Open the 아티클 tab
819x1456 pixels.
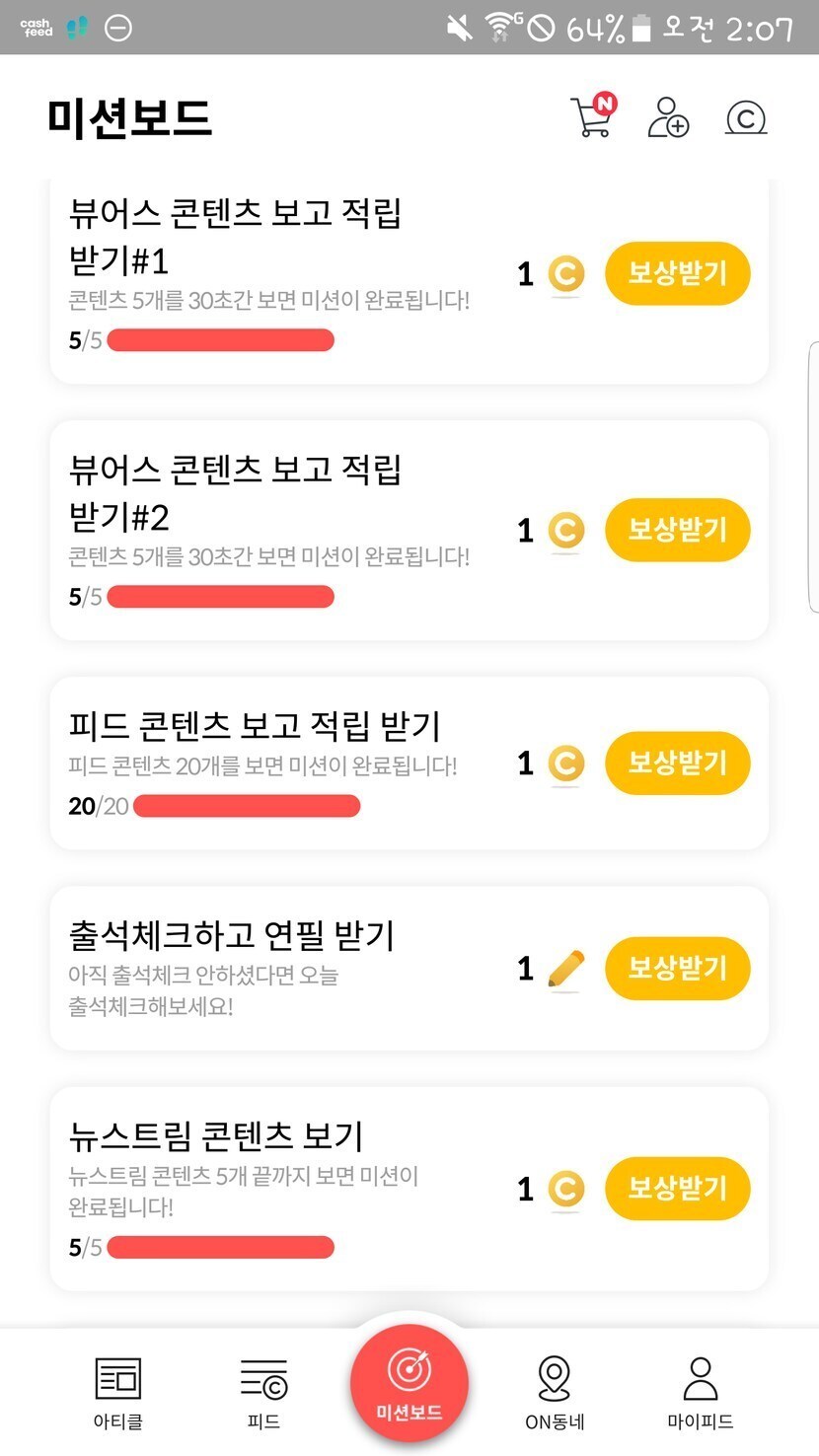(x=117, y=1392)
